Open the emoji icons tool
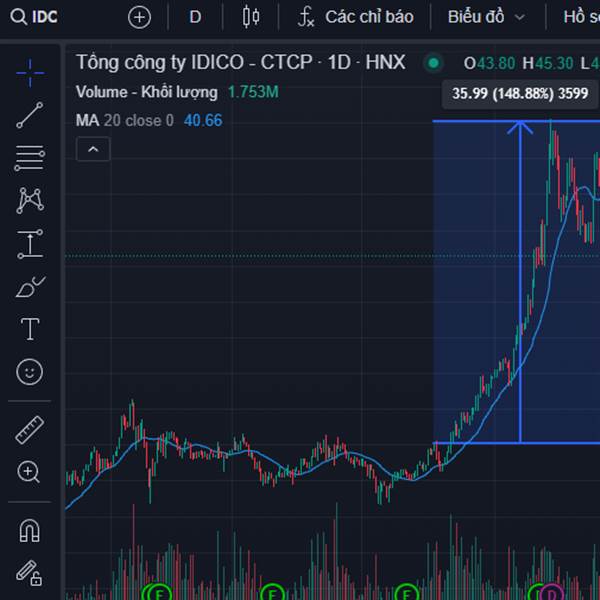This screenshot has width=600, height=600. 30,372
